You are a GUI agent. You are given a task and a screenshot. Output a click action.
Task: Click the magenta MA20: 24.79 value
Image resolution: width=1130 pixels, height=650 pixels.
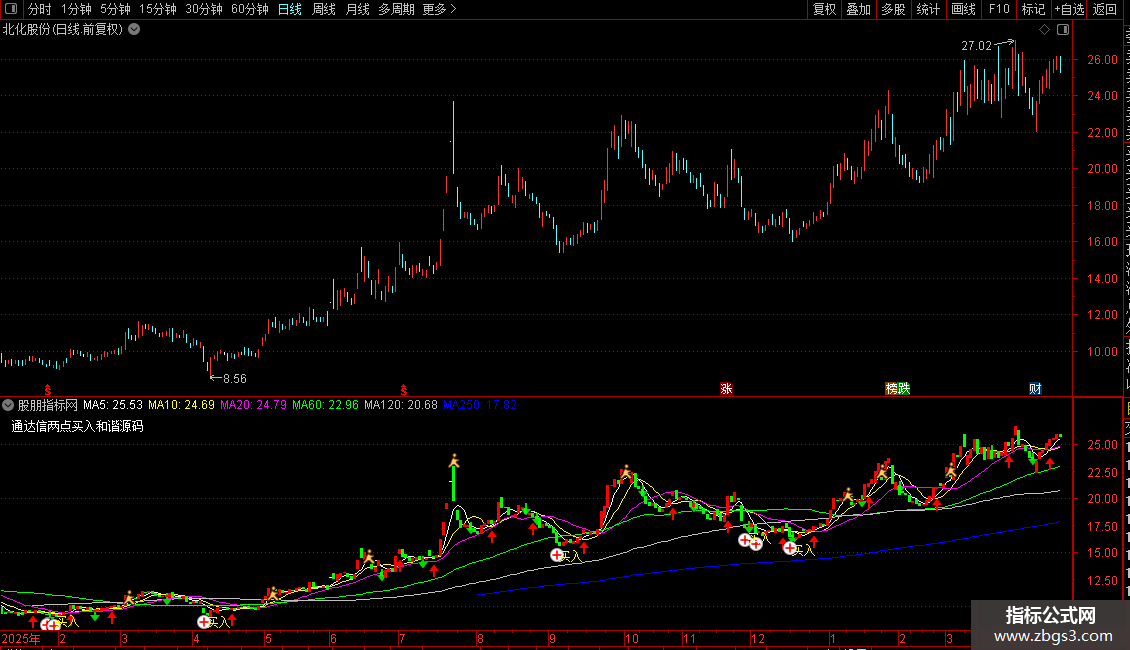(253, 405)
